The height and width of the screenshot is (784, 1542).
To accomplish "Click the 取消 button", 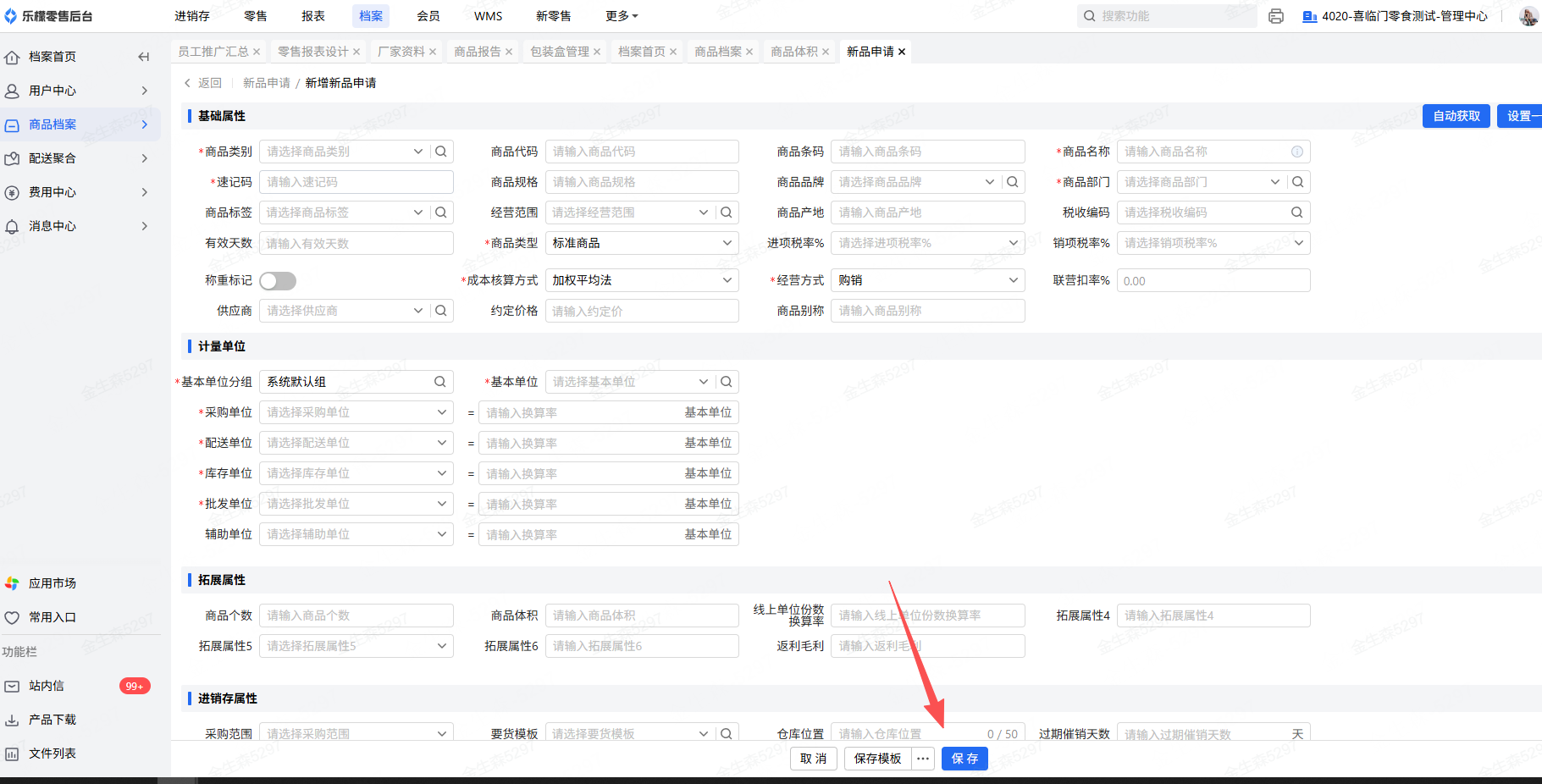I will click(814, 759).
